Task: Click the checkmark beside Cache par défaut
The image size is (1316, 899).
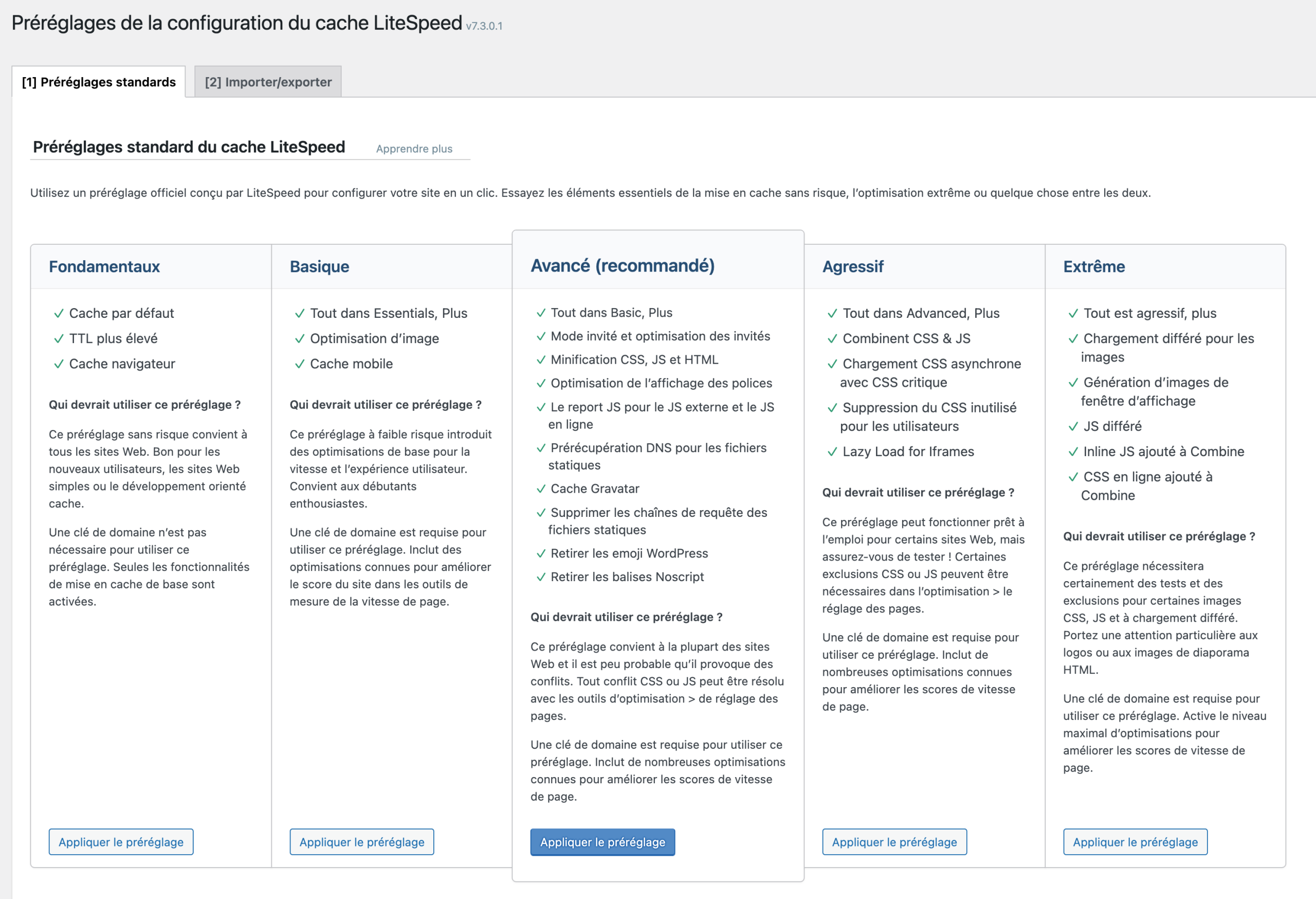Action: (x=58, y=313)
